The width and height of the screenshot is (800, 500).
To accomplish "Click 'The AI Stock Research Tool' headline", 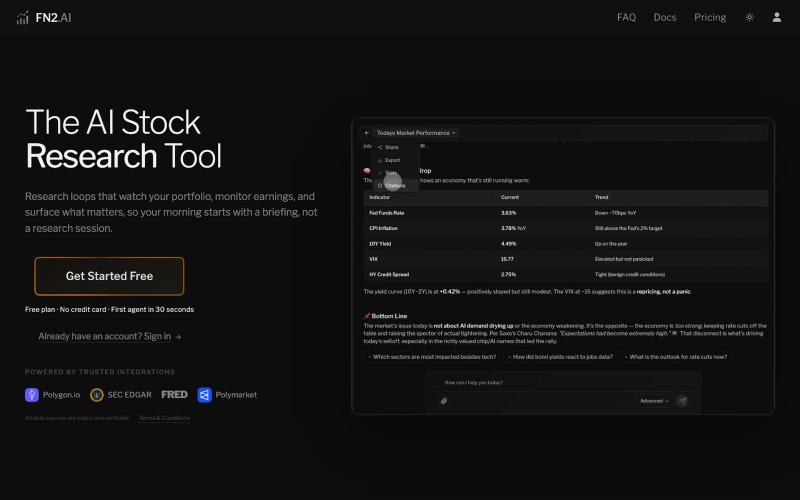I will [123, 139].
